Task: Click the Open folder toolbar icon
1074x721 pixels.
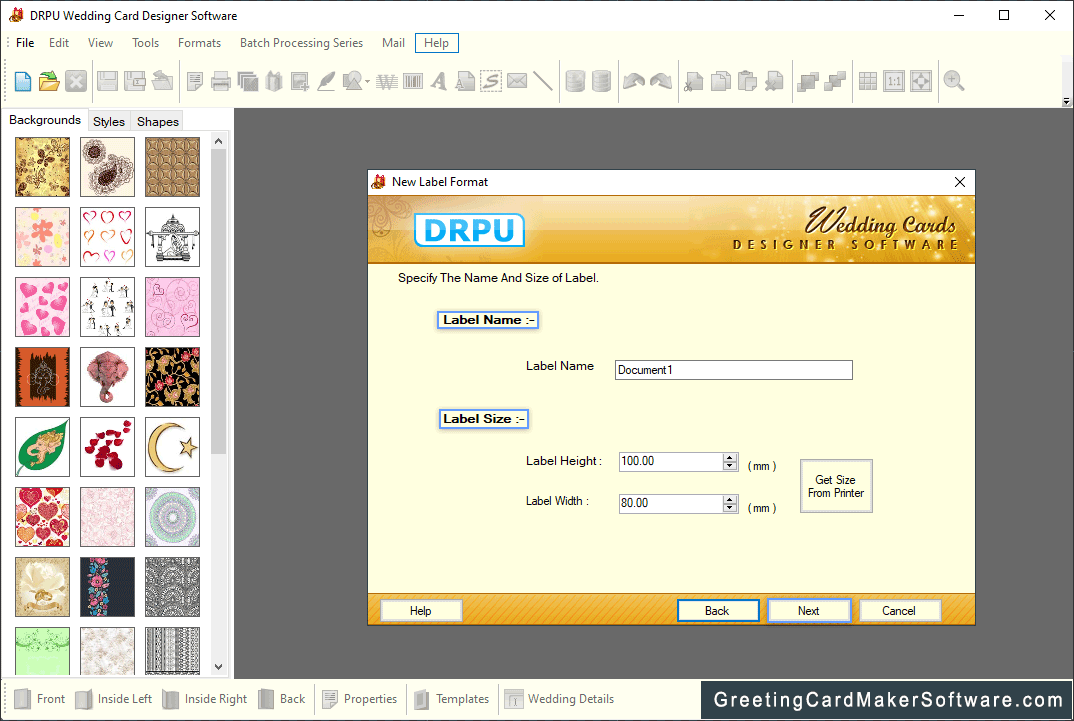Action: point(49,81)
